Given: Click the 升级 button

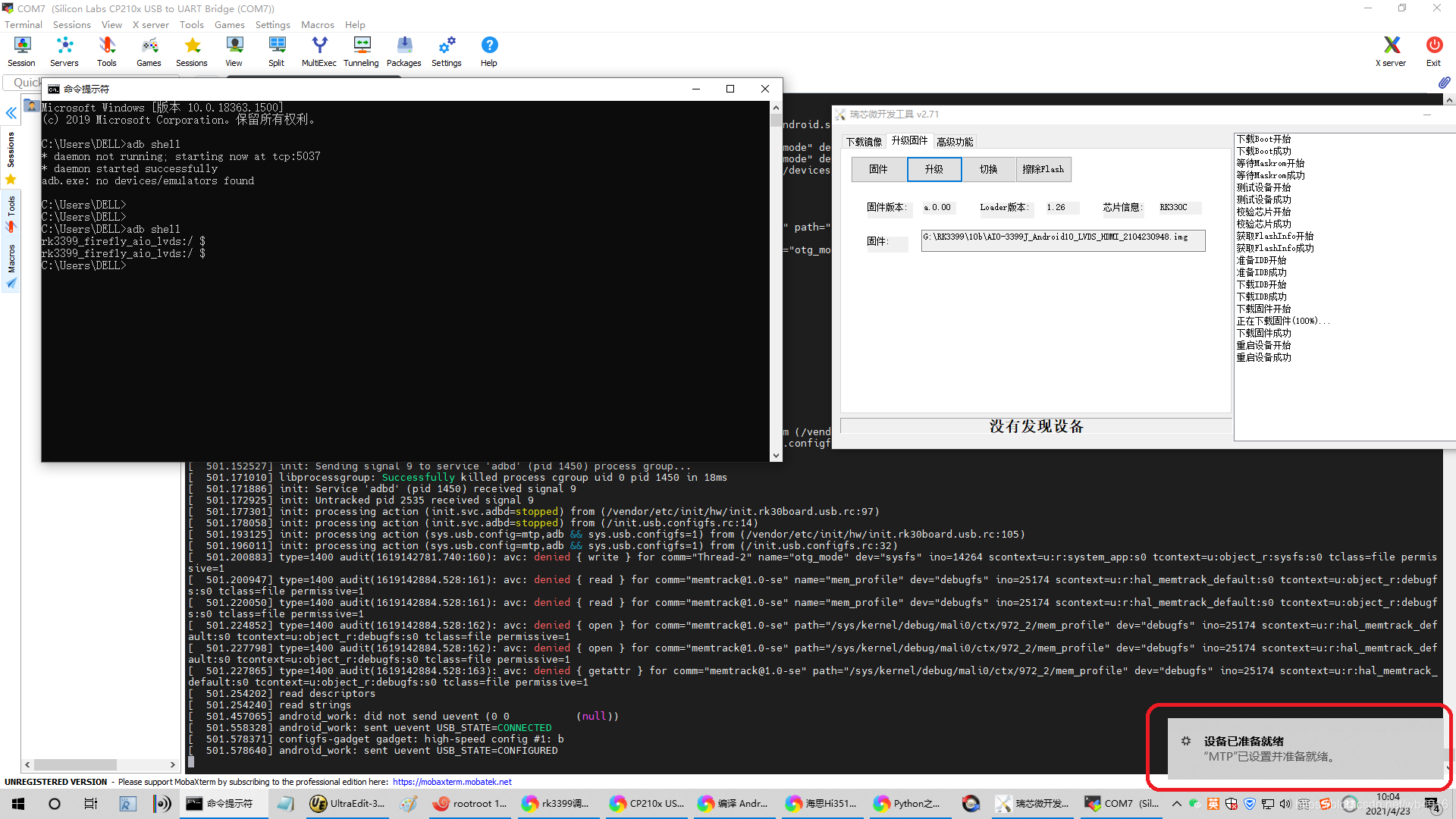Looking at the screenshot, I should click(x=934, y=169).
